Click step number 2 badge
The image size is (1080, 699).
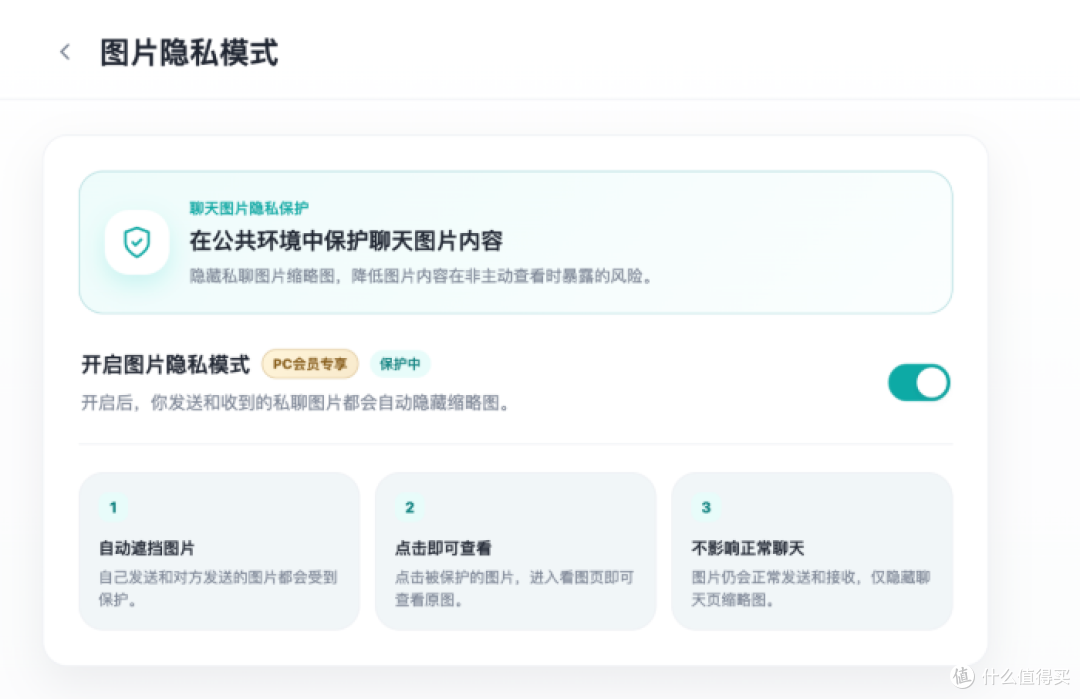tap(409, 508)
